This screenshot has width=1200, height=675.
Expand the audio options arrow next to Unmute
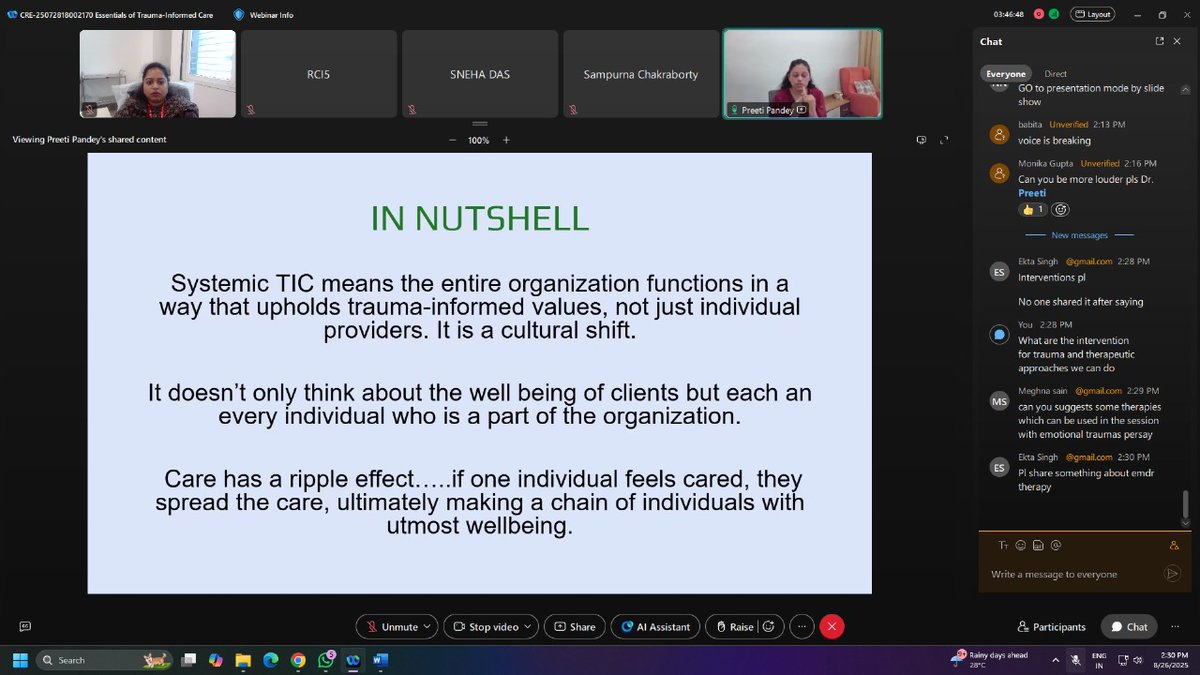click(428, 627)
